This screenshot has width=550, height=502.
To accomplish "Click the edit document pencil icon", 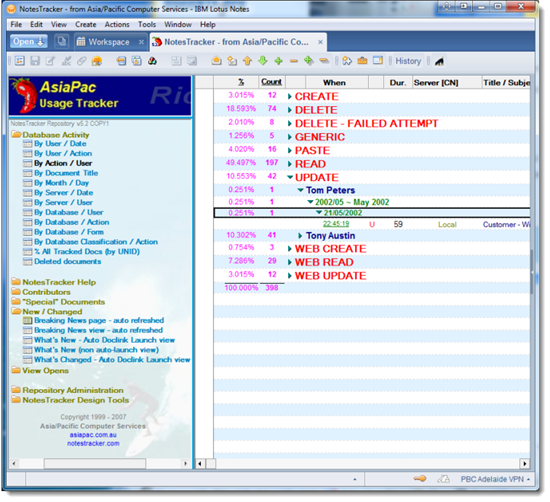I will tap(51, 61).
